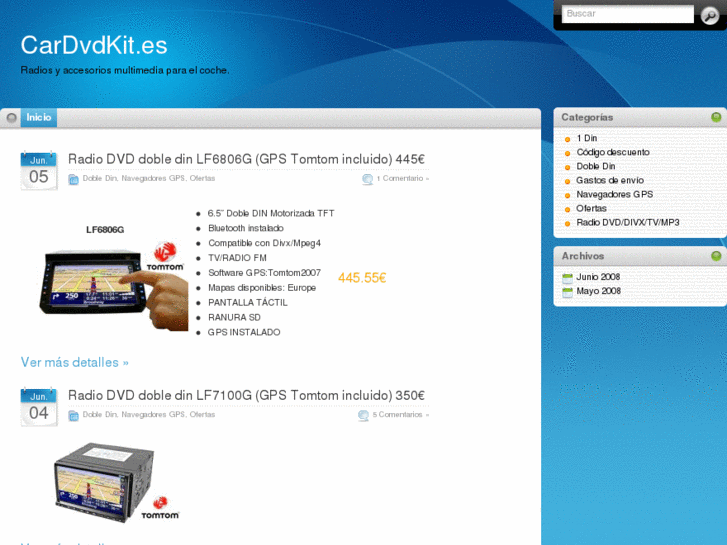The image size is (727, 545).
Task: Open Doble Din tag under LF7100G post
Action: tap(100, 414)
